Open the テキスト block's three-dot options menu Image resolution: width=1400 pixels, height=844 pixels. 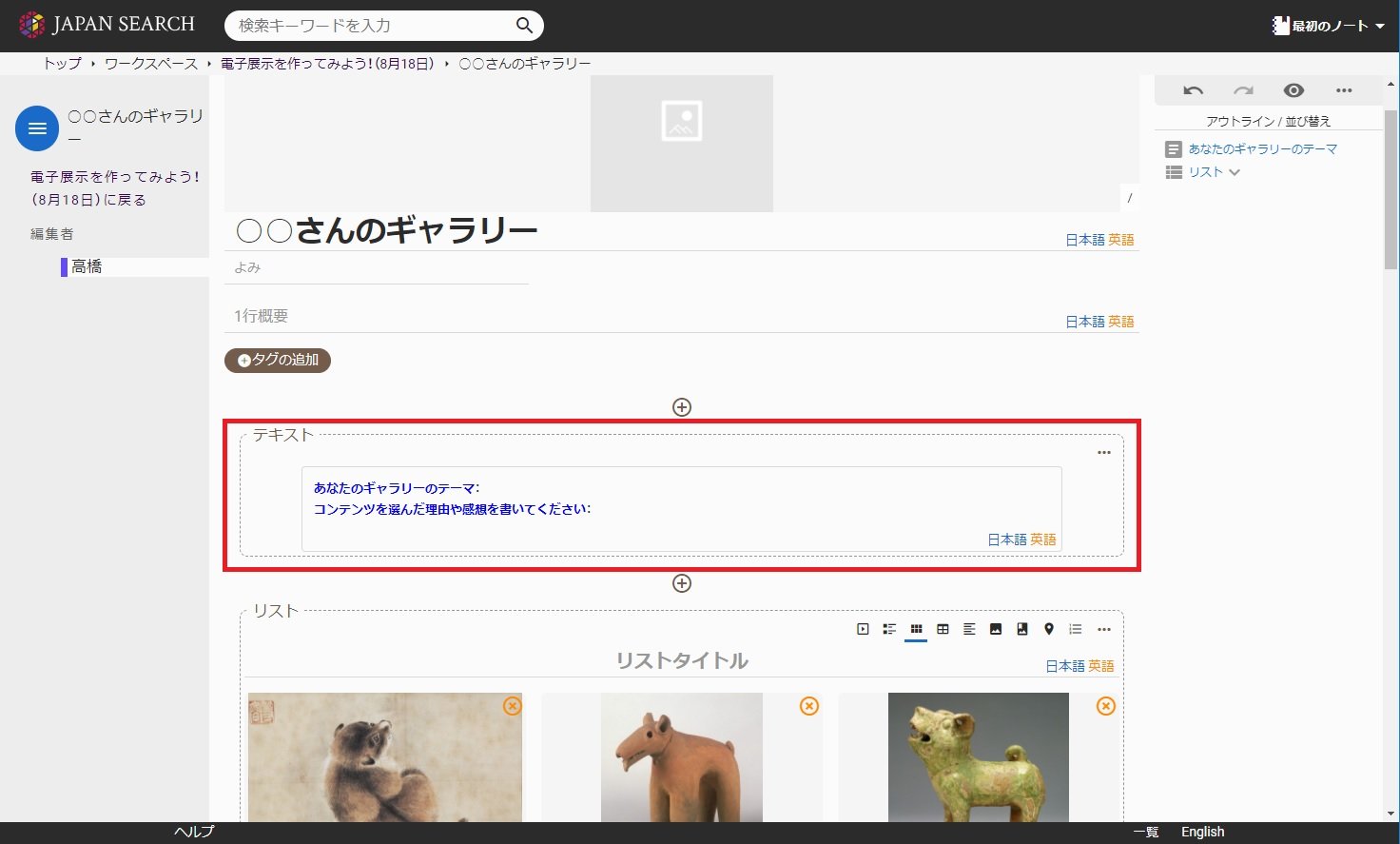click(1103, 453)
